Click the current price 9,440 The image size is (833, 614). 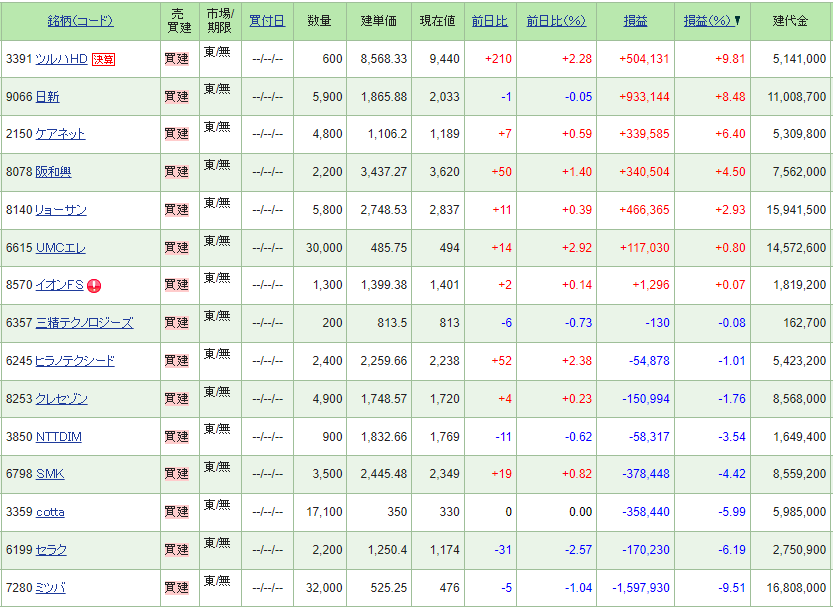(444, 59)
